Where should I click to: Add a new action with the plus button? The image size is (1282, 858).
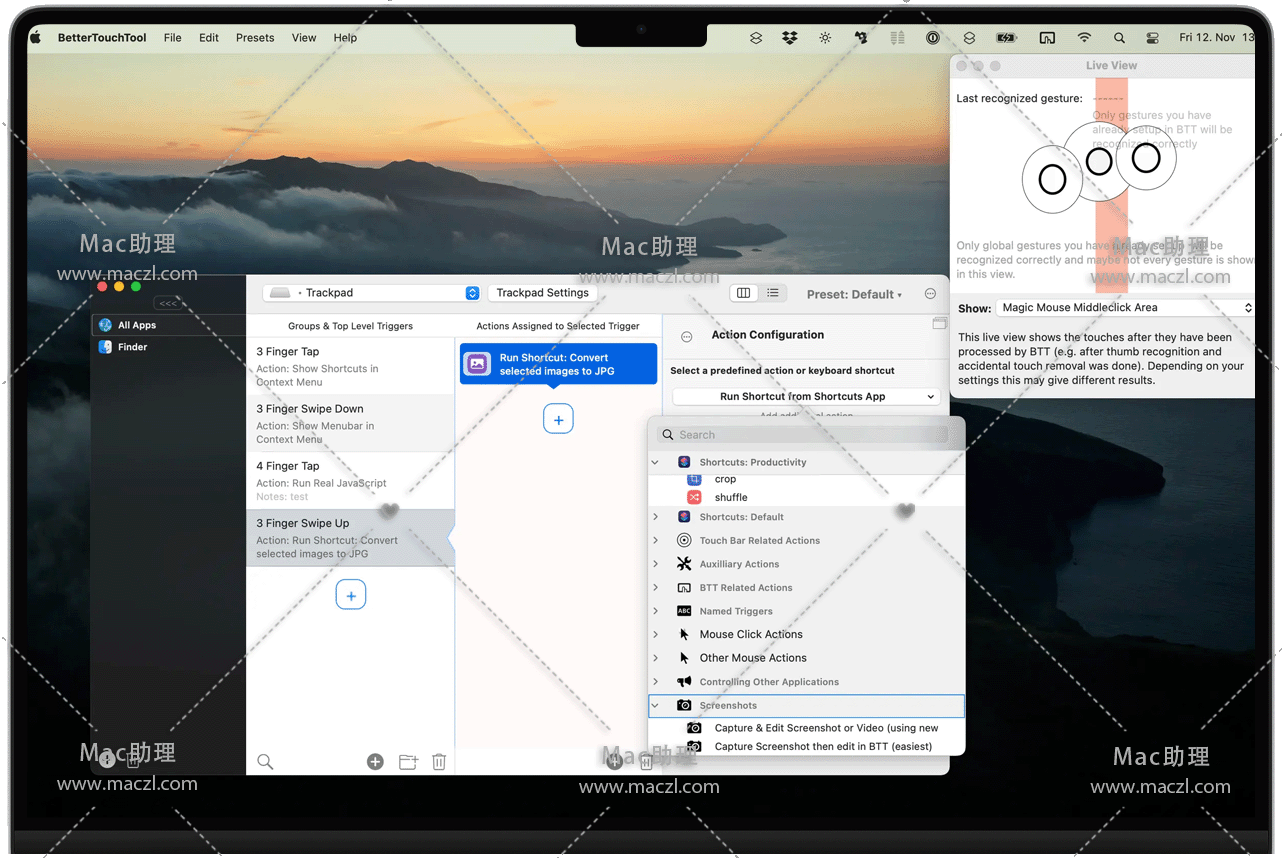pos(558,420)
